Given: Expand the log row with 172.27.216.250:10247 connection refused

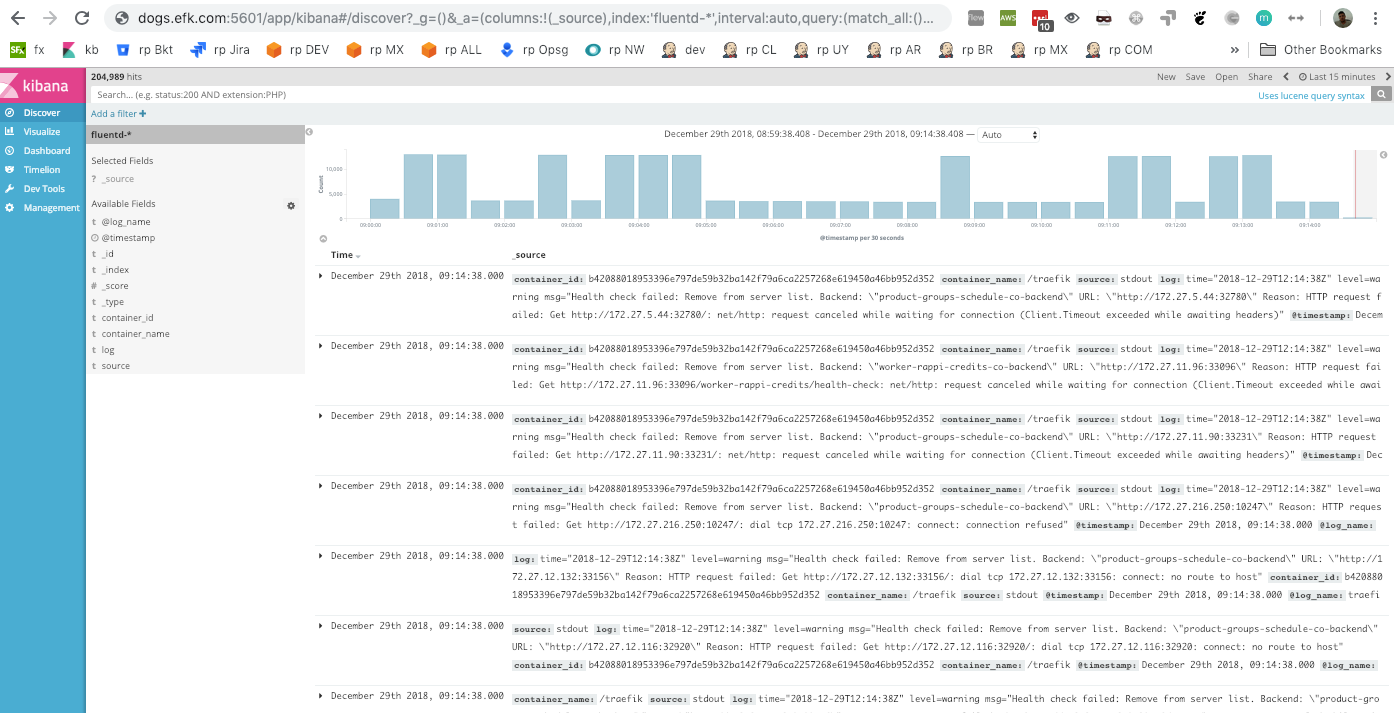Looking at the screenshot, I should [320, 486].
